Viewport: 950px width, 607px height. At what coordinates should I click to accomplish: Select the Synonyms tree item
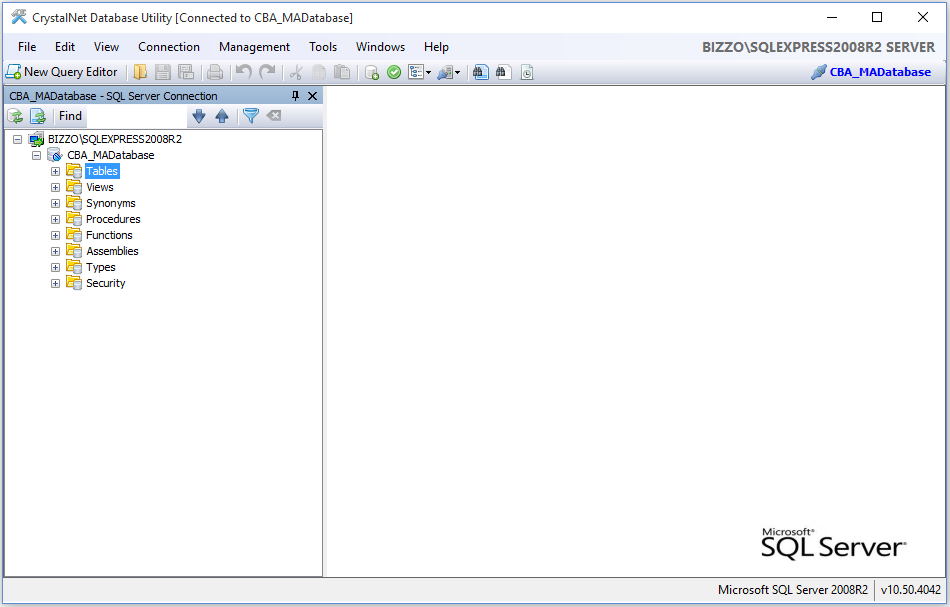pyautogui.click(x=111, y=204)
